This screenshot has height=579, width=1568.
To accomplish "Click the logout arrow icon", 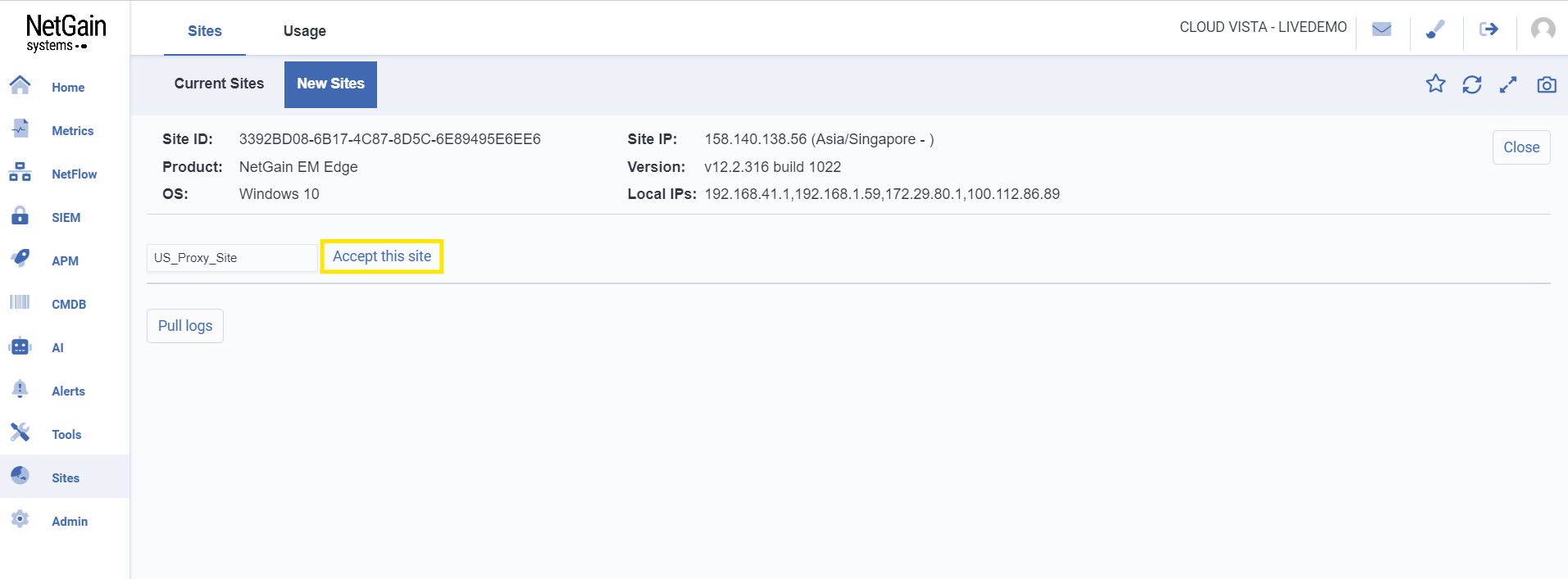I will click(1488, 29).
